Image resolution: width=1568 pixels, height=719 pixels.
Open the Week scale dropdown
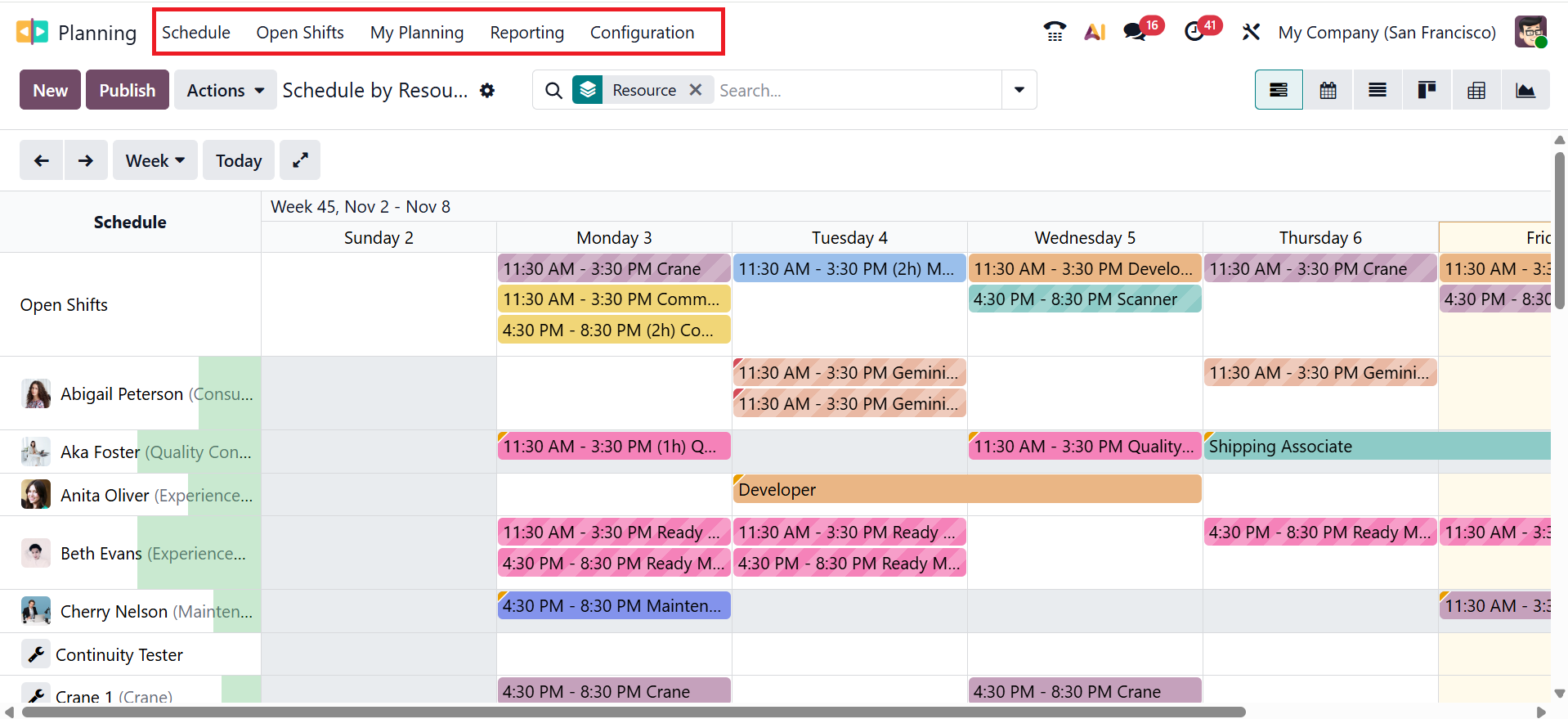(155, 160)
